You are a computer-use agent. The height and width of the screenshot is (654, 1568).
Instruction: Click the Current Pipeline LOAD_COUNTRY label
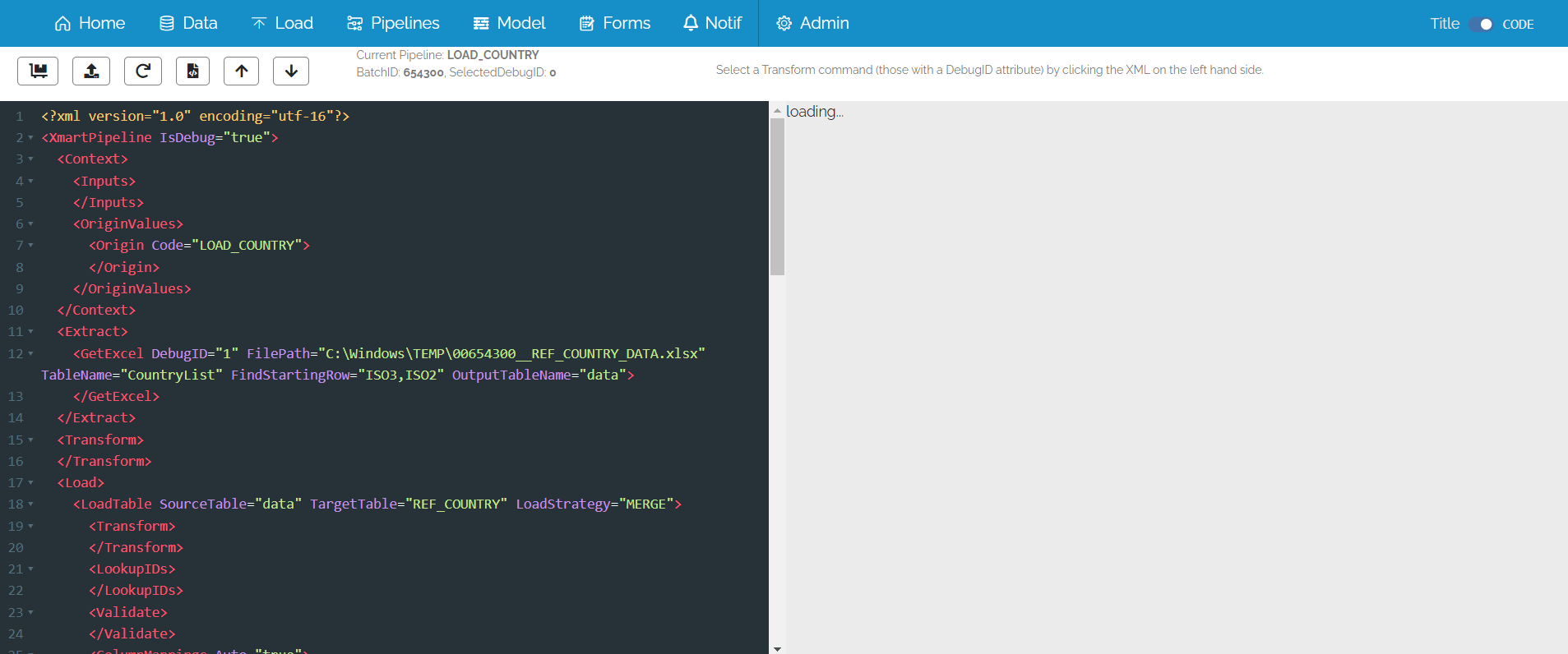tap(448, 55)
